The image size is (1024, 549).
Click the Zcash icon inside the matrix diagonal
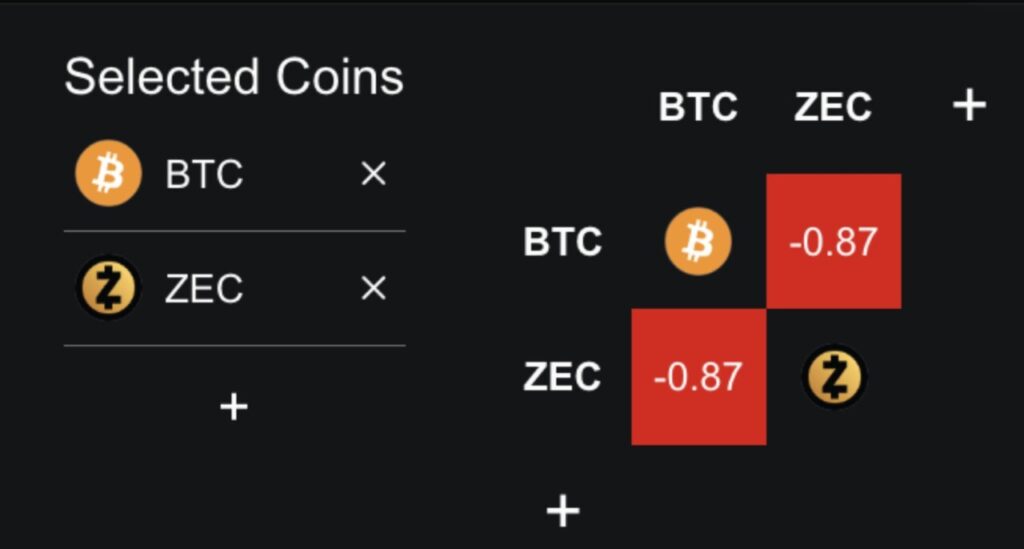[834, 377]
